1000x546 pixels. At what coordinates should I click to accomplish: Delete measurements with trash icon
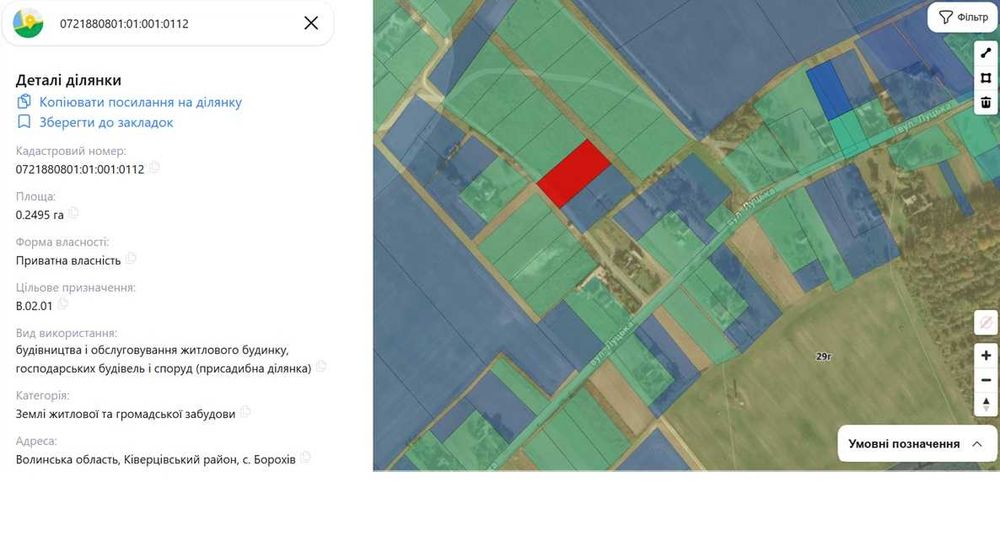pyautogui.click(x=986, y=102)
